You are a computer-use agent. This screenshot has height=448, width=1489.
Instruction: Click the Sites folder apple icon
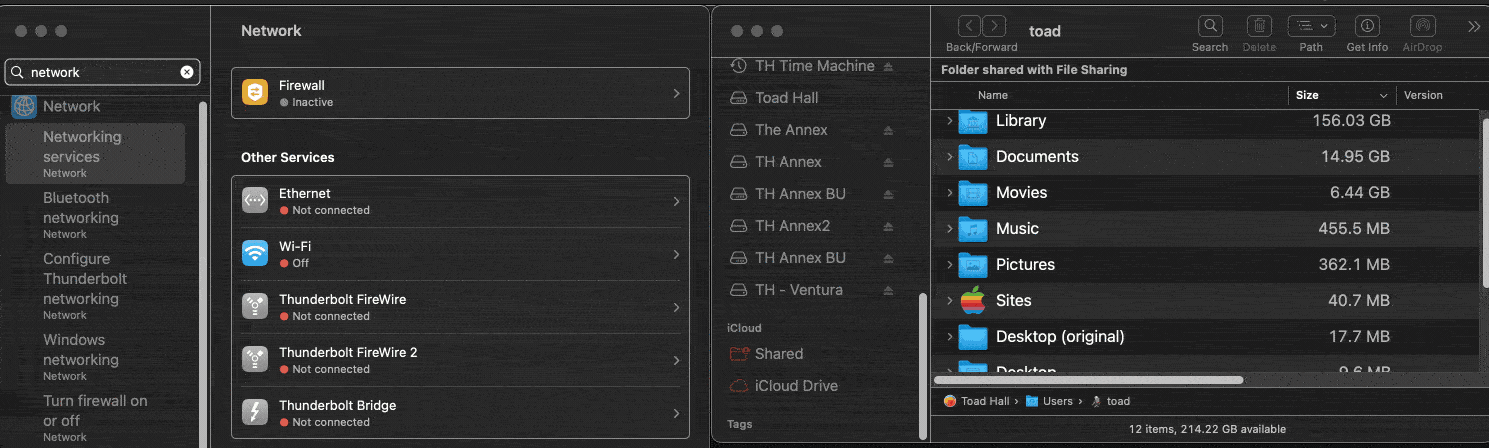pos(973,300)
